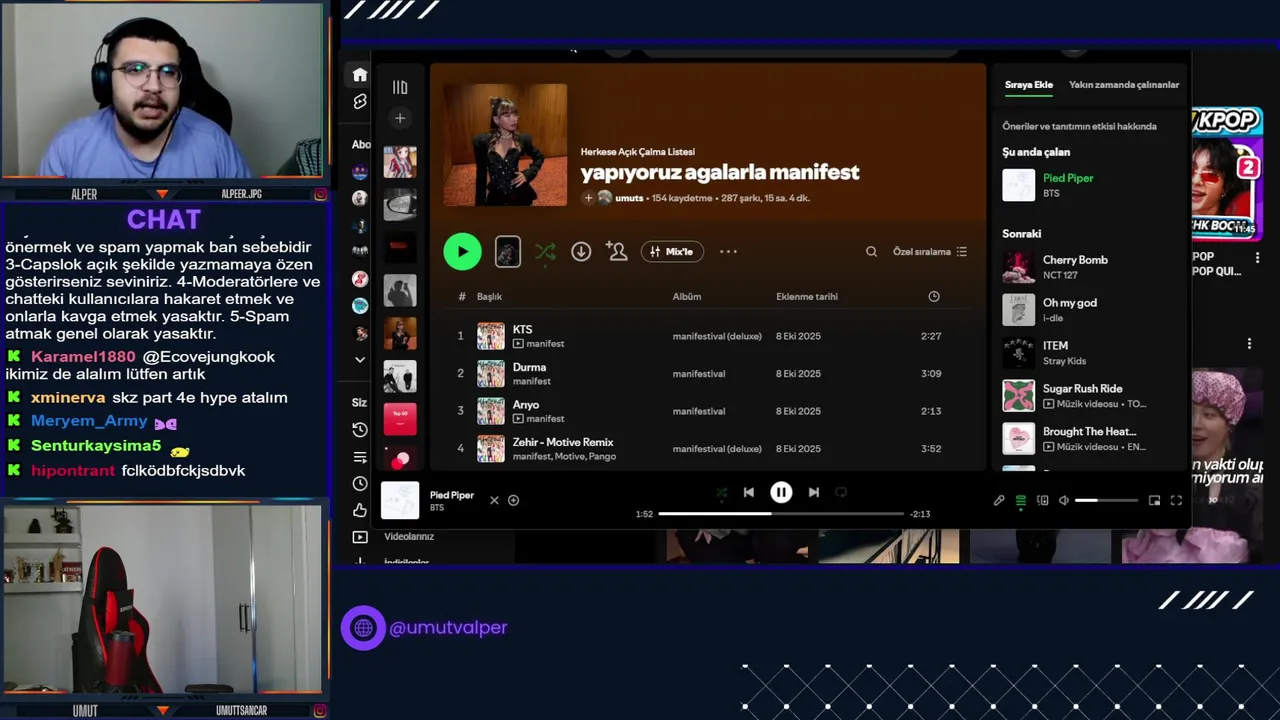This screenshot has width=1280, height=720.
Task: Open alpeer.jpg Instagram icon in webcam label
Action: tap(320, 194)
